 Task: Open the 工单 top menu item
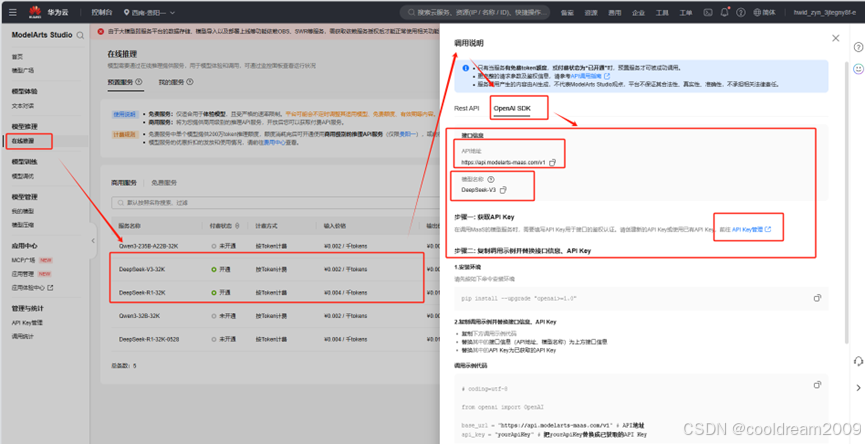[x=686, y=13]
